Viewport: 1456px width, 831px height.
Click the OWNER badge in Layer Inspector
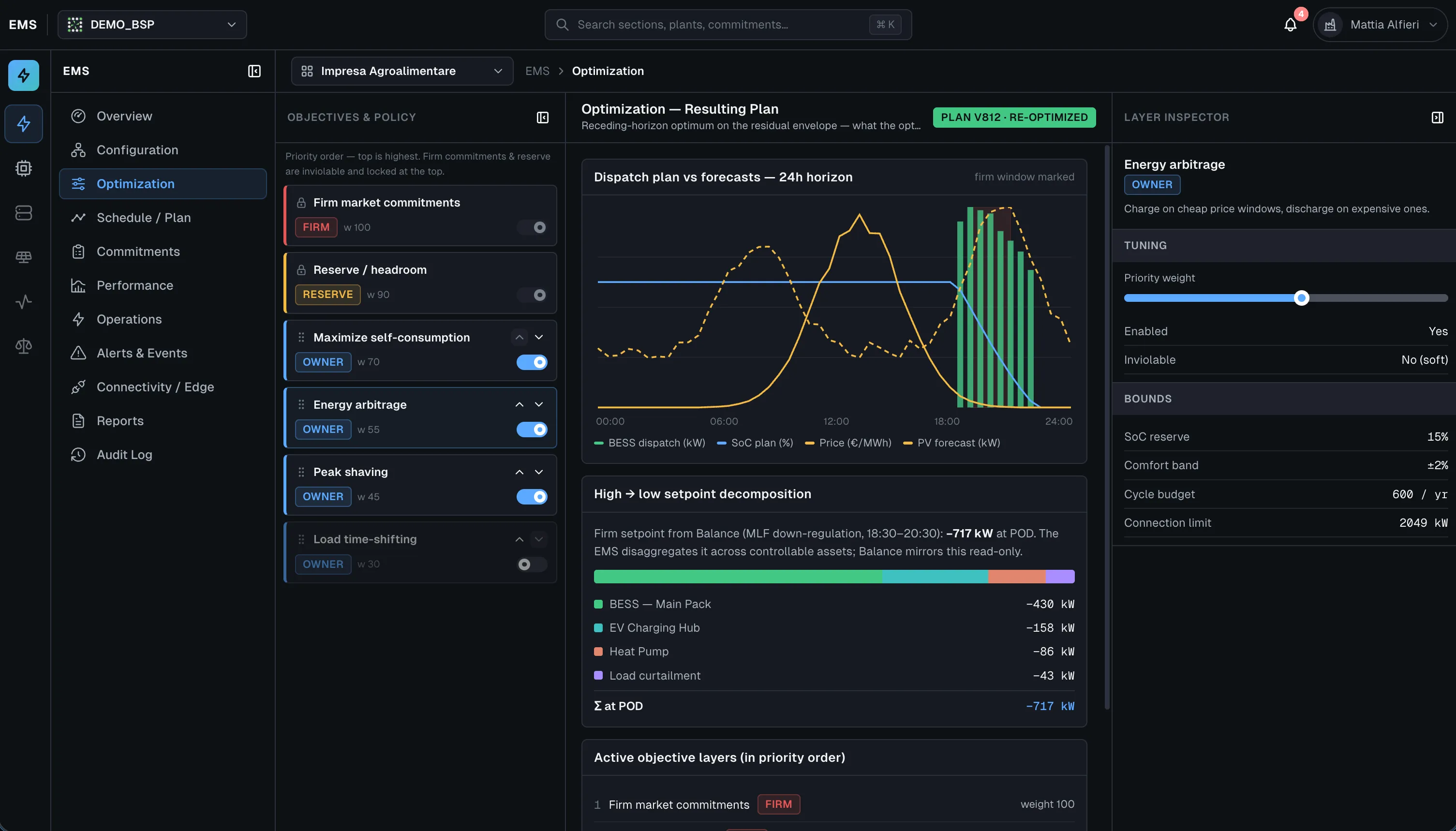click(1152, 185)
